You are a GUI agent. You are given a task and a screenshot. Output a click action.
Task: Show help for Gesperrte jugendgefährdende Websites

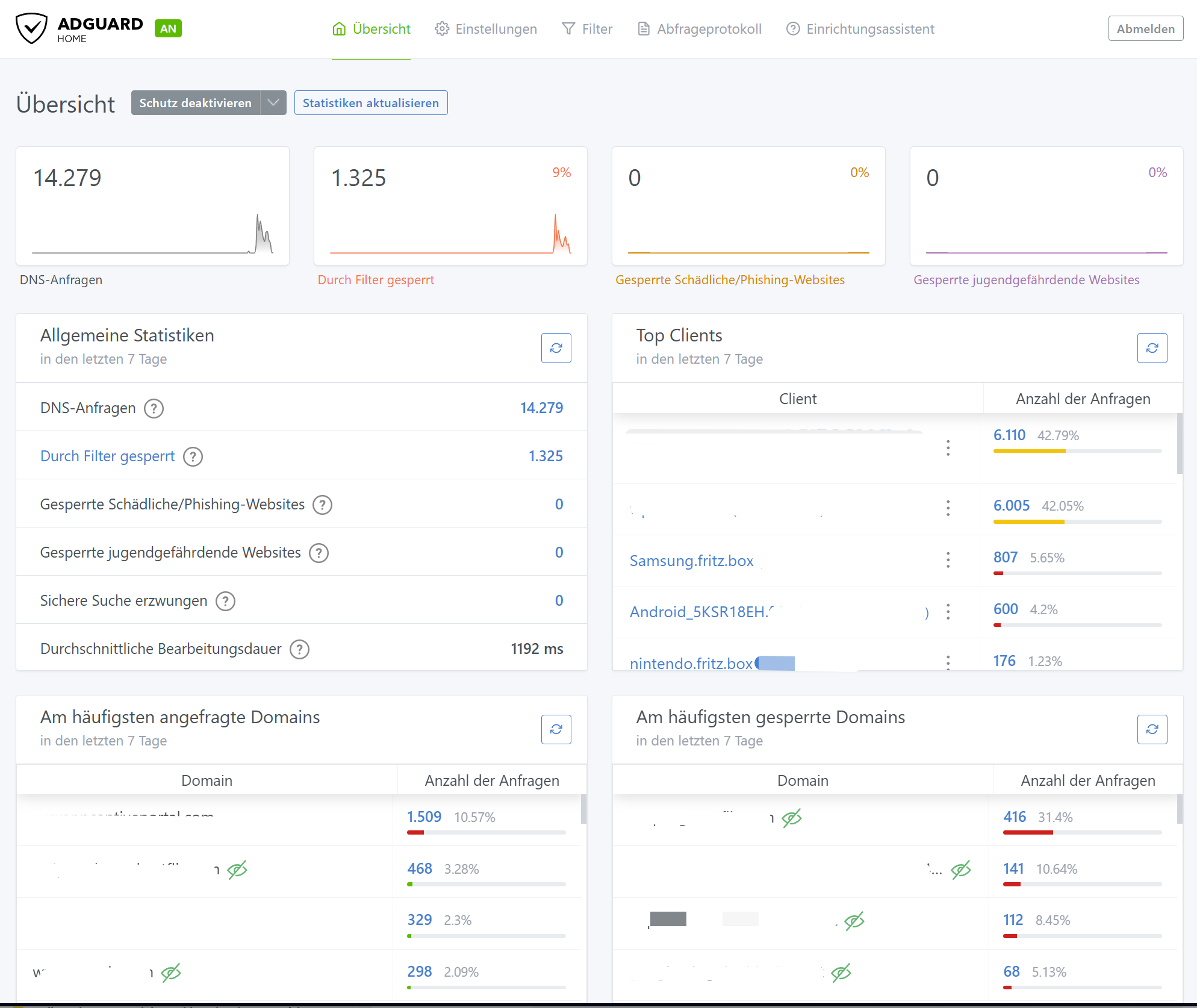coord(319,553)
